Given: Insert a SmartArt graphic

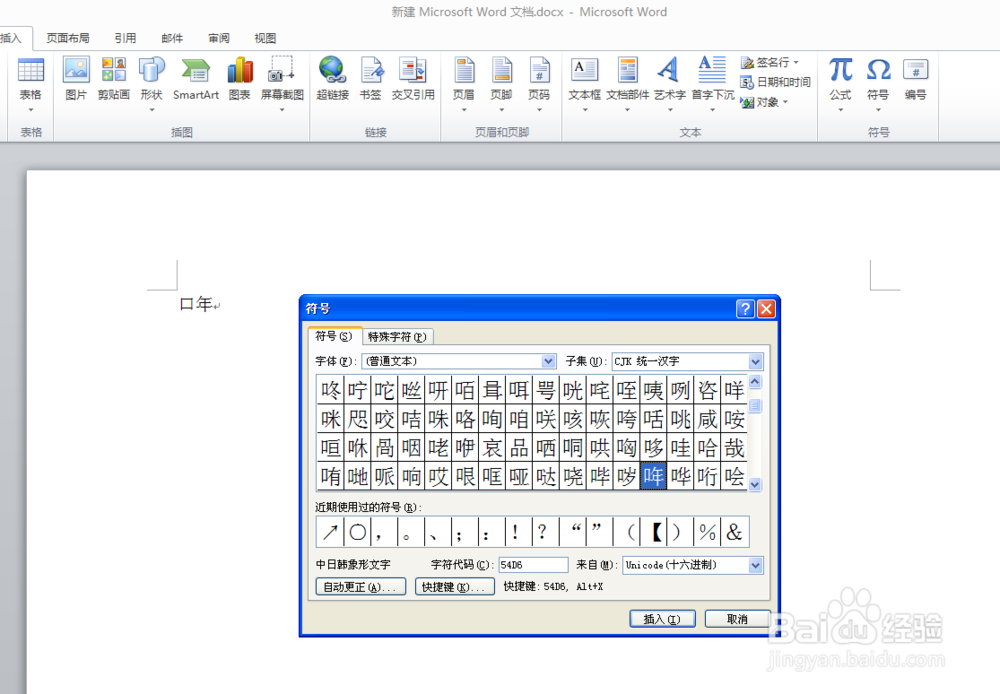Looking at the screenshot, I should tap(196, 79).
